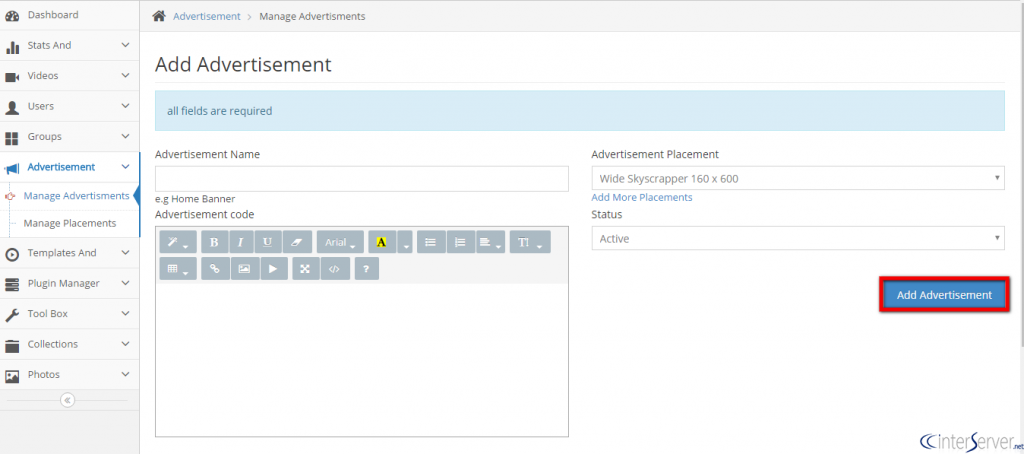Click the Groups grid icon
Viewport: 1024px width, 454px height.
[x=12, y=138]
